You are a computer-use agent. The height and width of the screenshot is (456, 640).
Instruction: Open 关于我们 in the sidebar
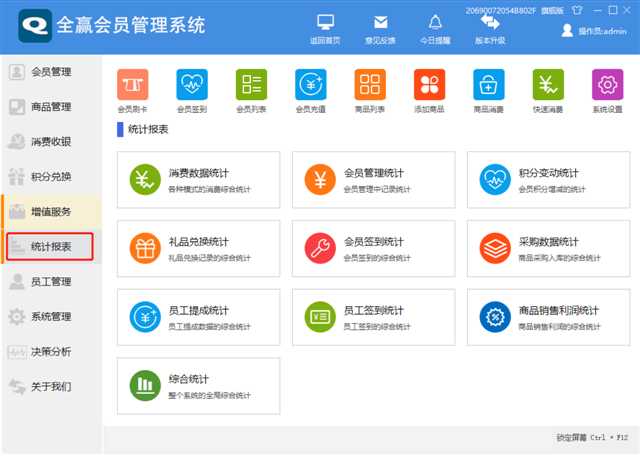coord(51,386)
